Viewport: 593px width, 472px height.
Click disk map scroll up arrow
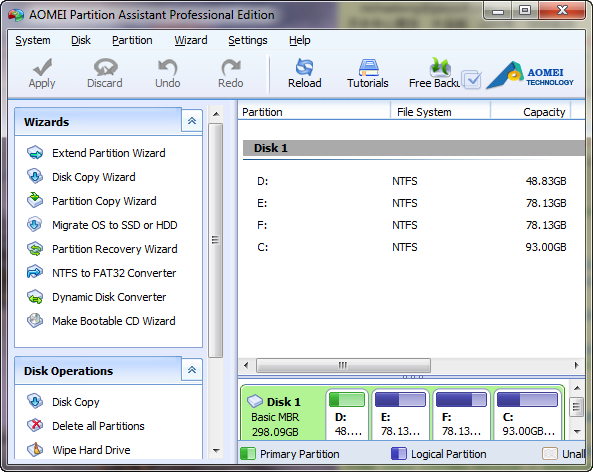(x=577, y=388)
